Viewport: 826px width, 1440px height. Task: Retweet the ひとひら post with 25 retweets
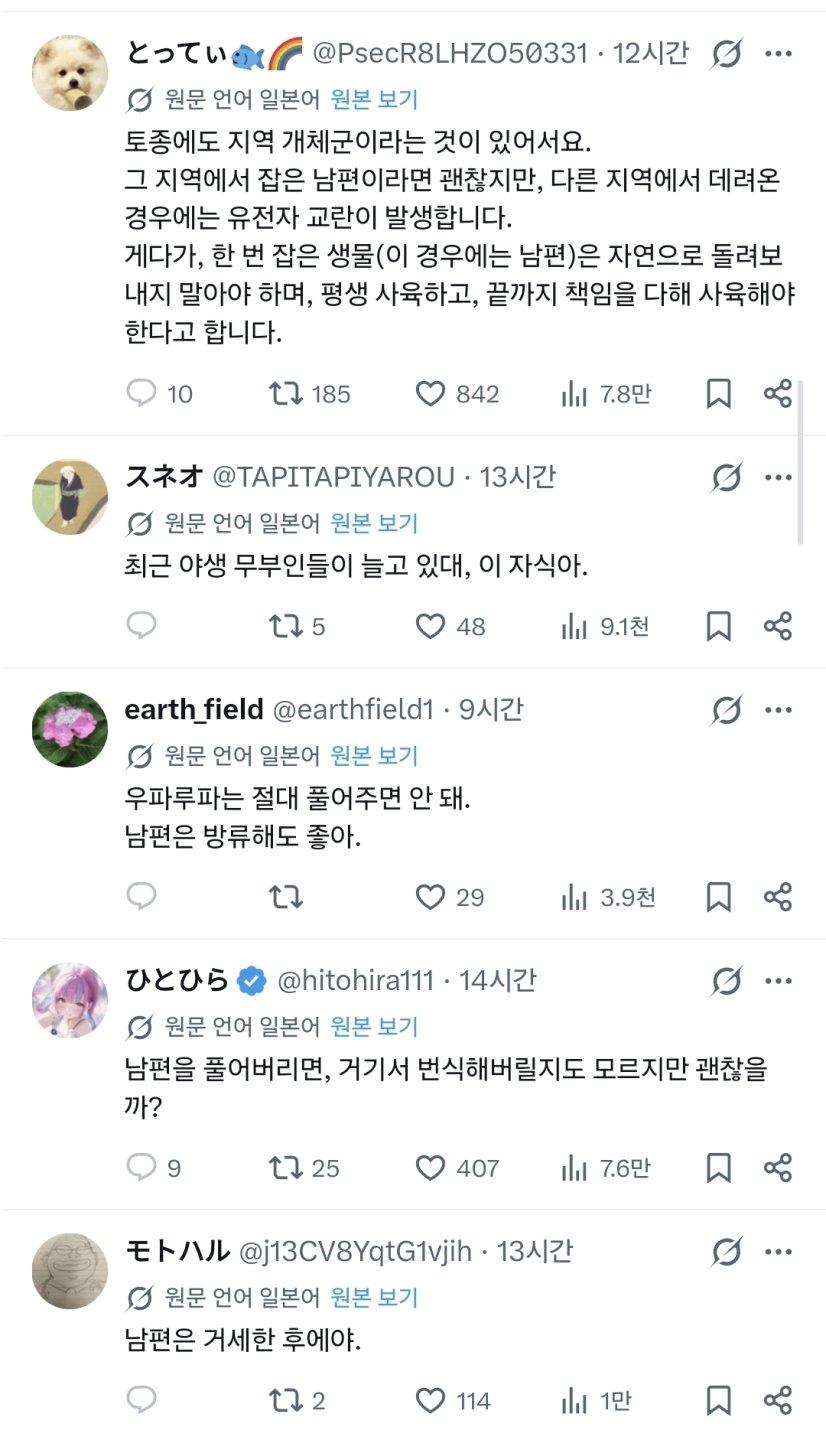(x=305, y=1168)
